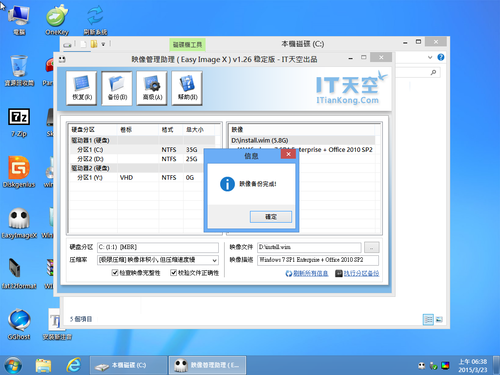Switch Explorer to large icons view
500x375 pixels.
point(439,319)
